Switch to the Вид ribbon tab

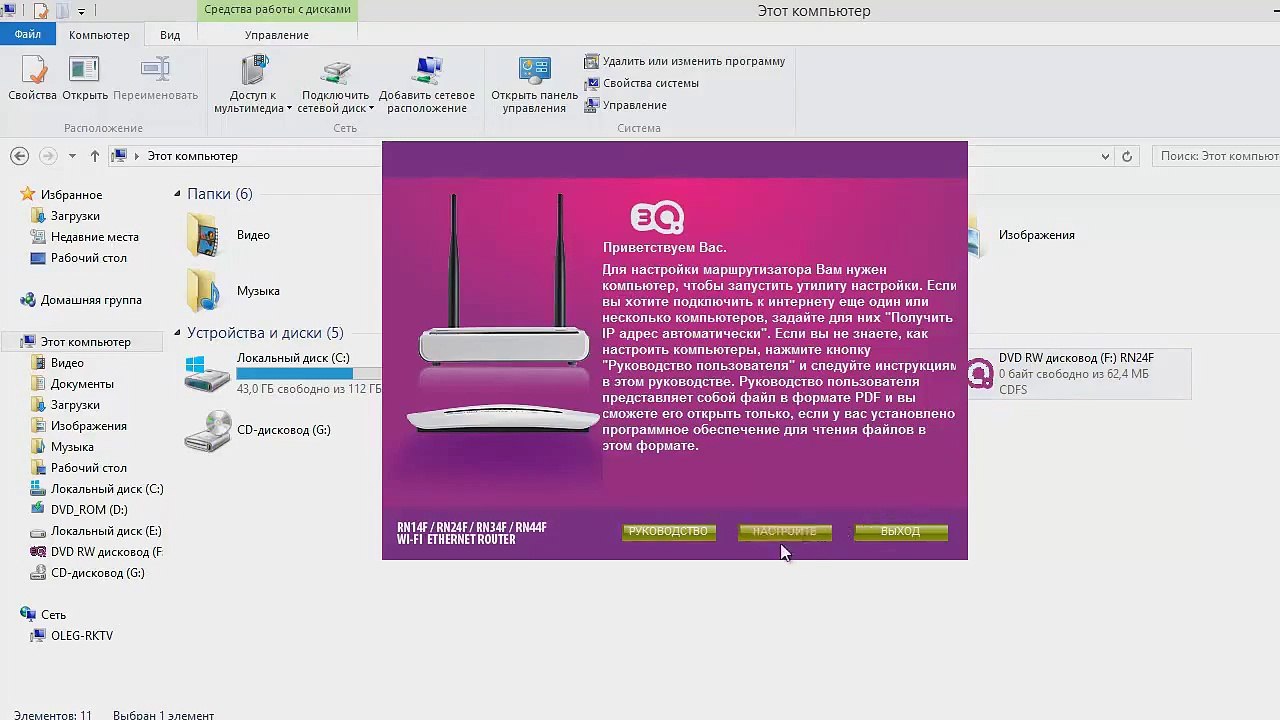pyautogui.click(x=170, y=35)
